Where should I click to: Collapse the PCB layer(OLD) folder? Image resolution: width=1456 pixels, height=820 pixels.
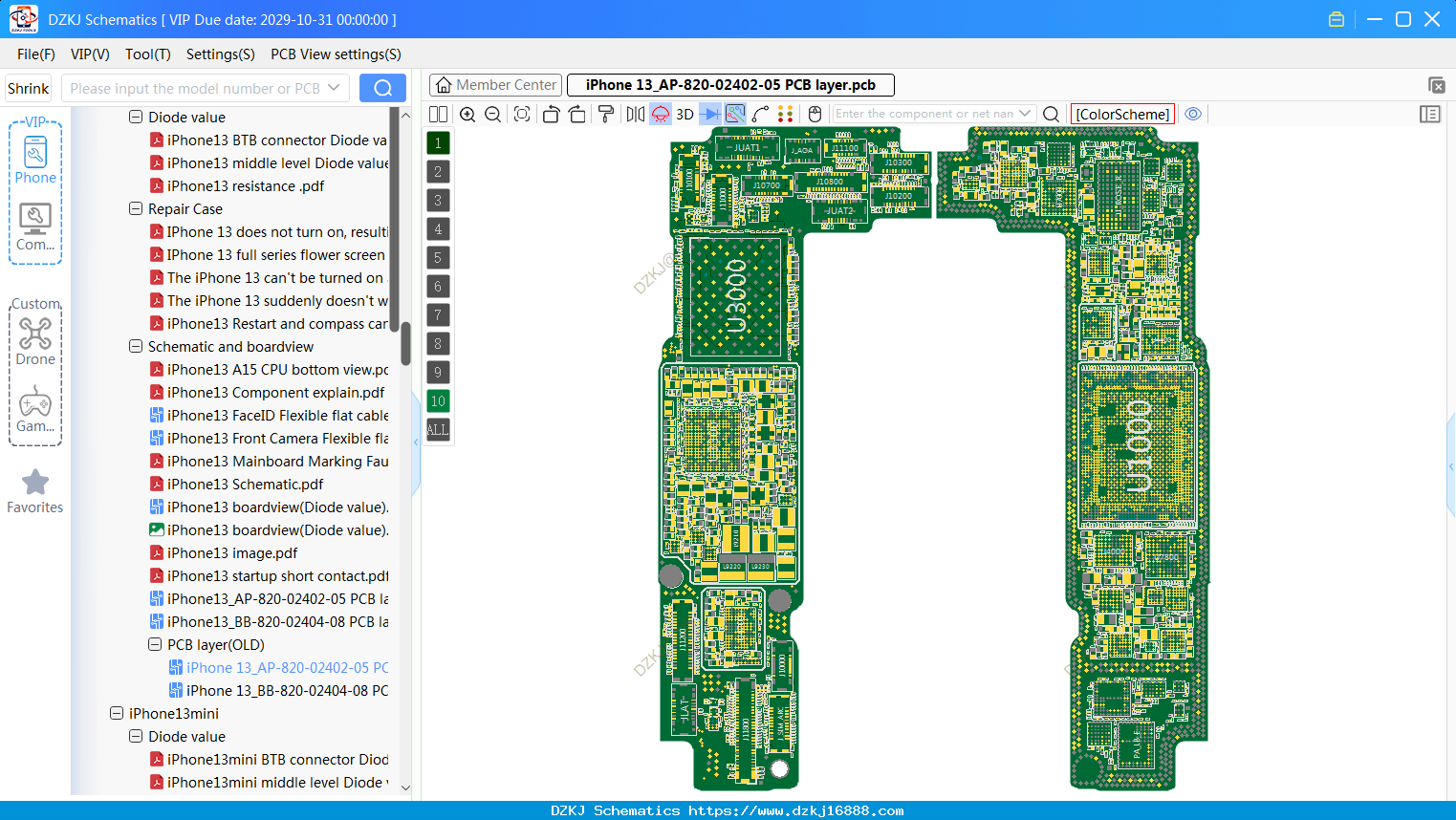[155, 644]
